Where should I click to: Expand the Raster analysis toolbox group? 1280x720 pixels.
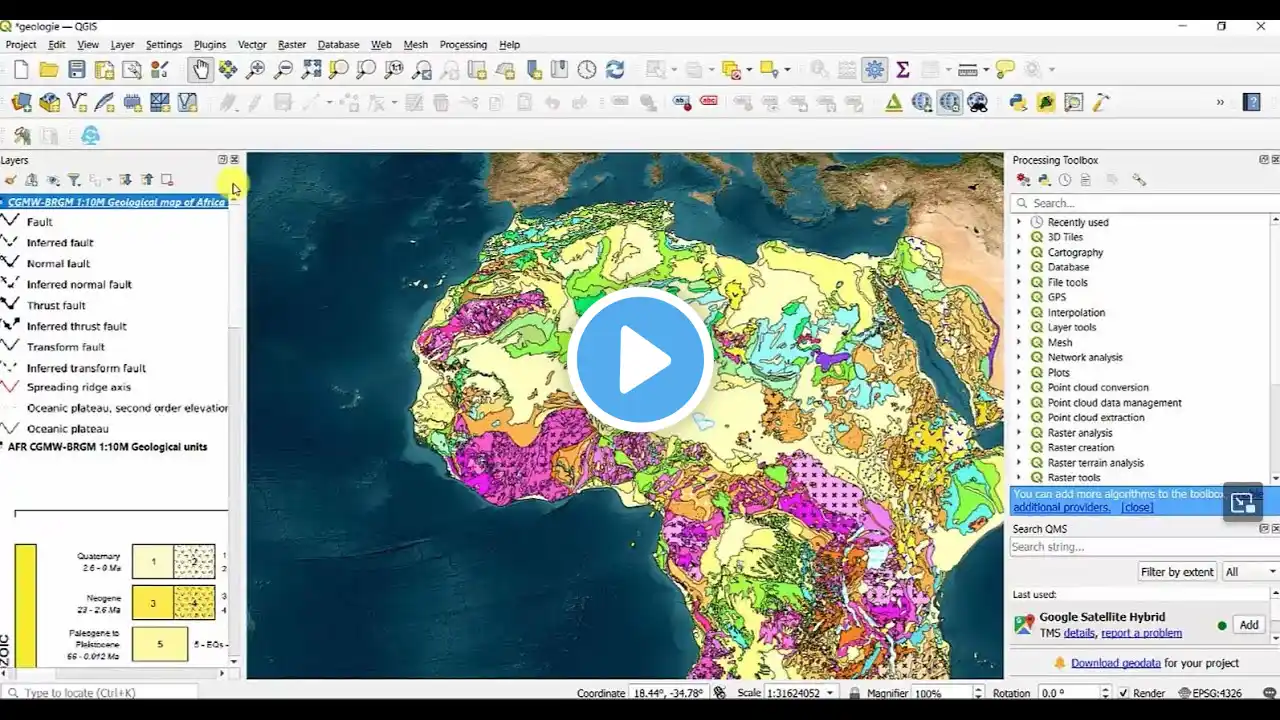1019,433
